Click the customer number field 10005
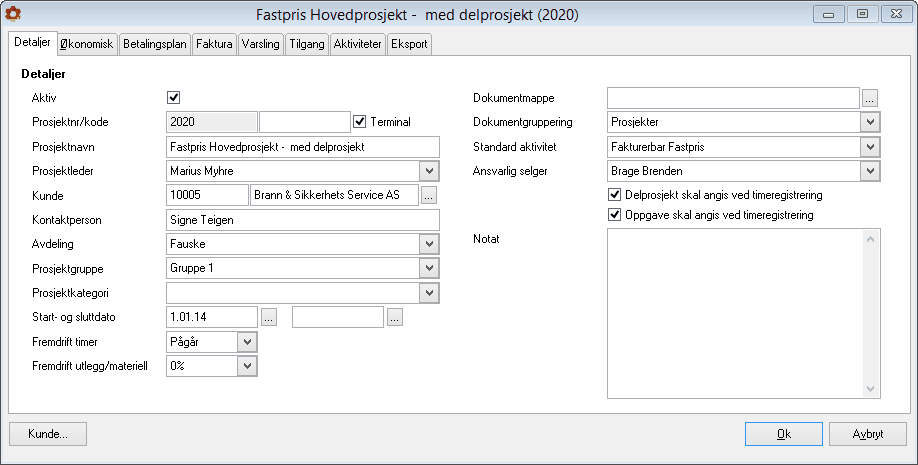This screenshot has width=918, height=465. pos(207,196)
